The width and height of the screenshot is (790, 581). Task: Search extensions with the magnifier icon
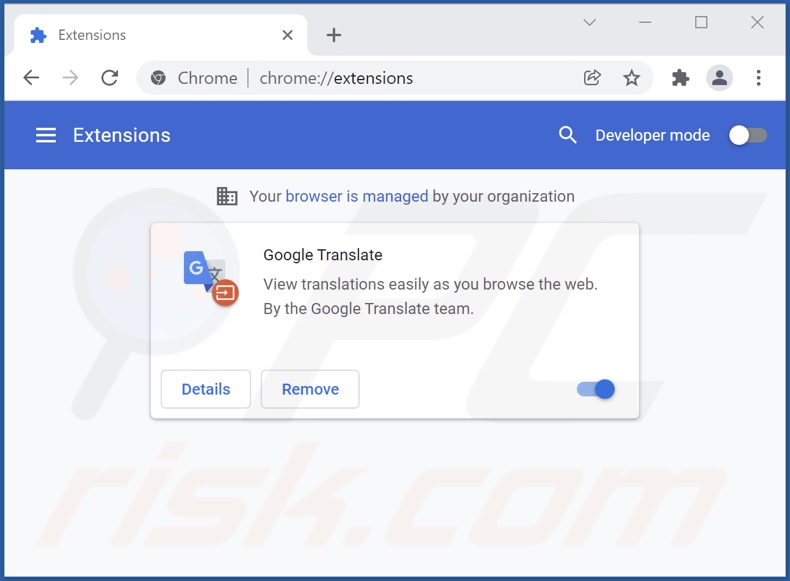click(567, 135)
